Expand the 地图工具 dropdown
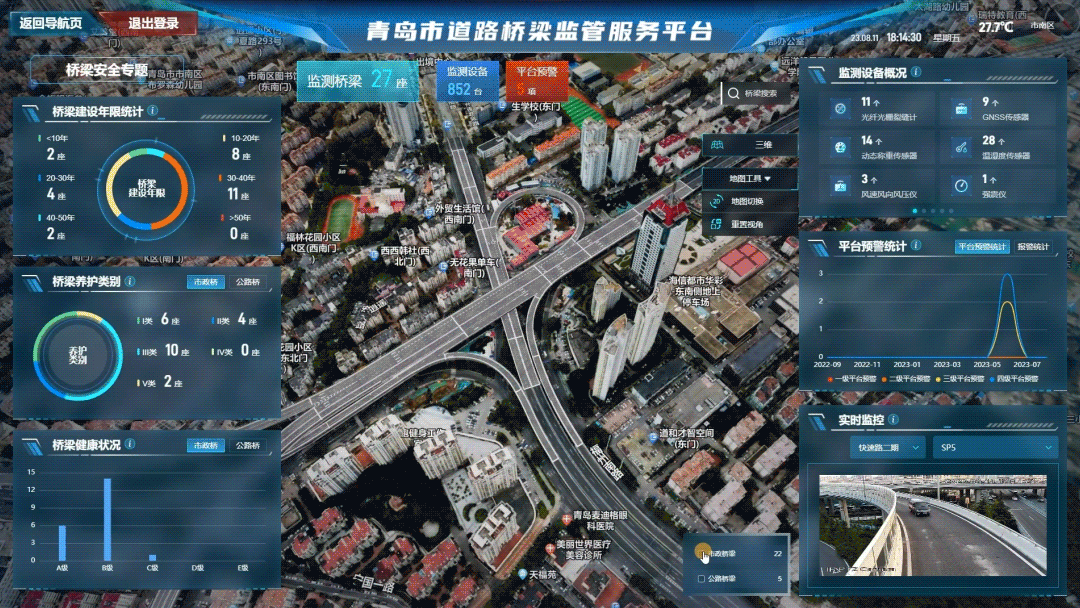Viewport: 1080px width, 608px height. click(x=749, y=179)
